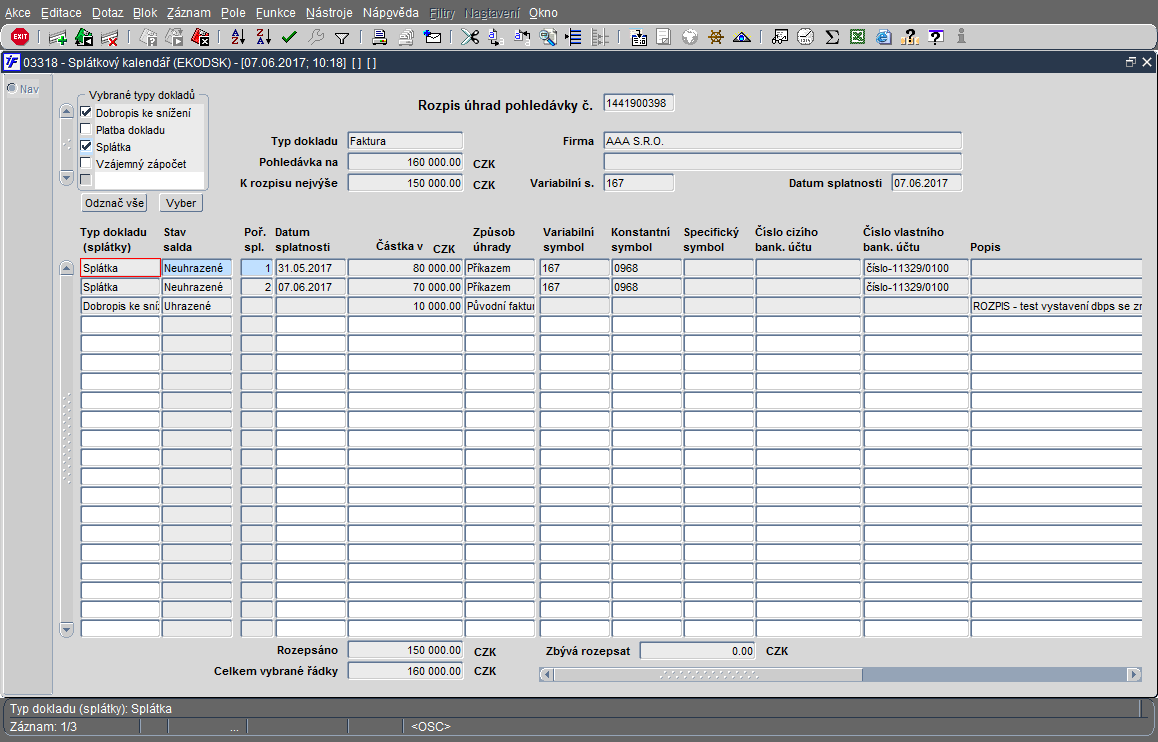Click the clock calendar icon

tap(806, 36)
